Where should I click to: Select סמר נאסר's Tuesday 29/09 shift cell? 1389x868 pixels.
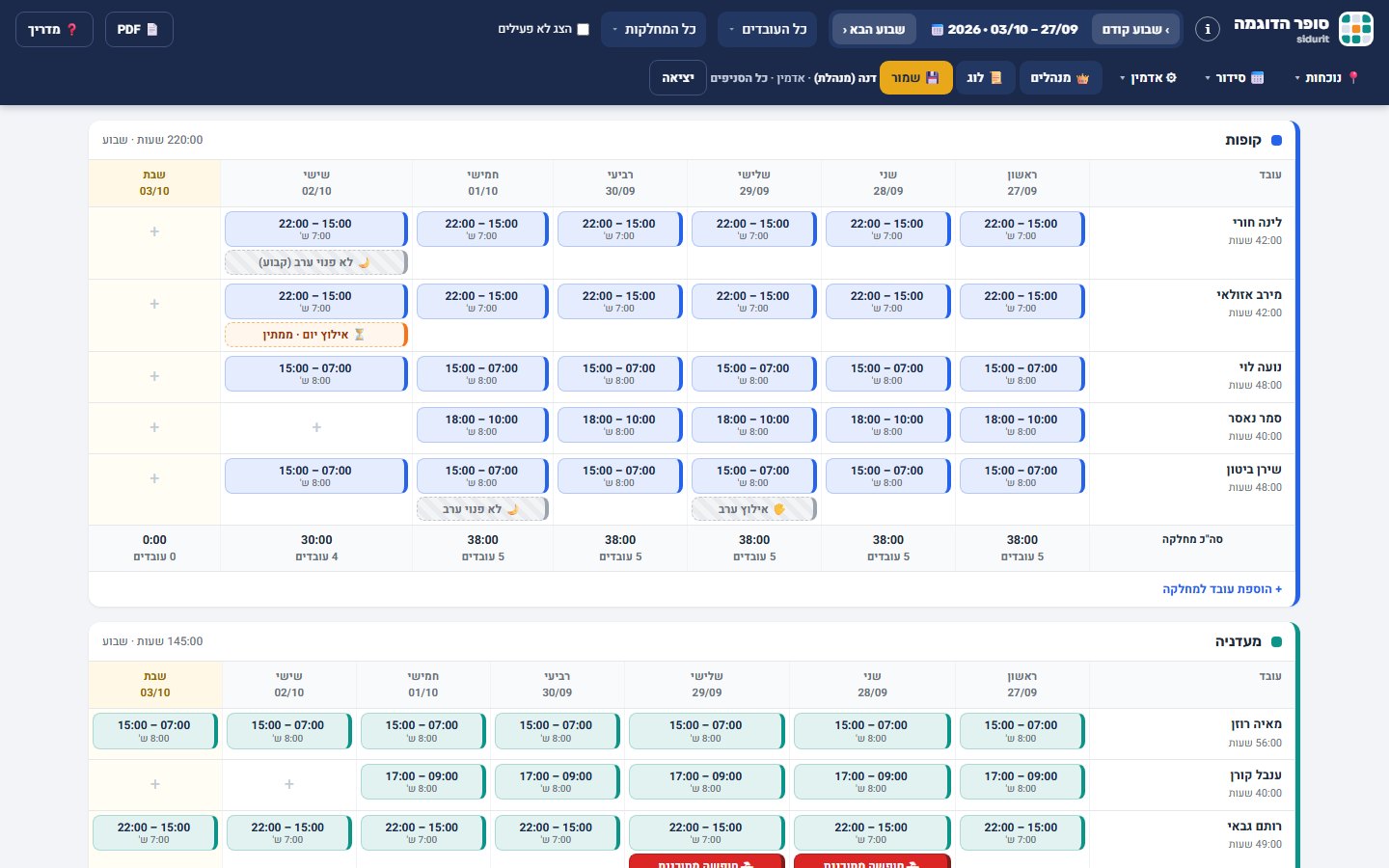(754, 425)
